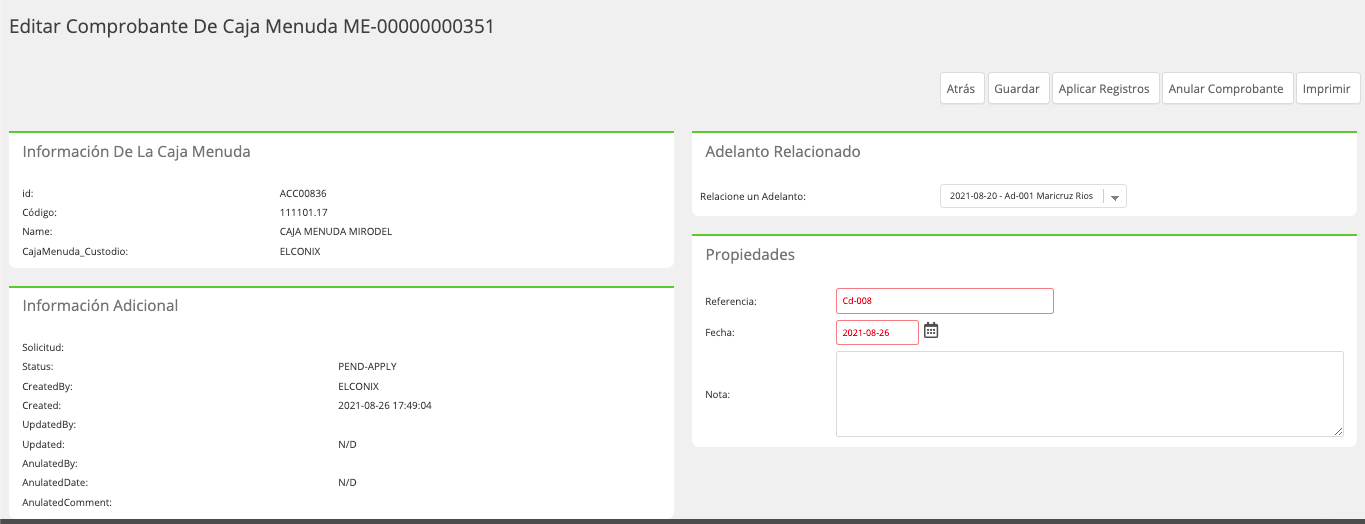Click the Referencia label
This screenshot has height=524, width=1365.
click(x=731, y=301)
